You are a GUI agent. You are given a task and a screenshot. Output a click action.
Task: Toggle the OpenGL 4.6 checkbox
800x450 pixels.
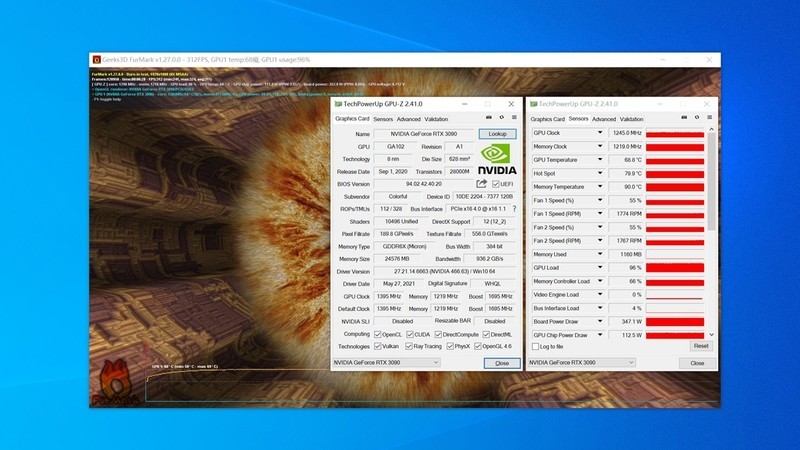(x=478, y=346)
